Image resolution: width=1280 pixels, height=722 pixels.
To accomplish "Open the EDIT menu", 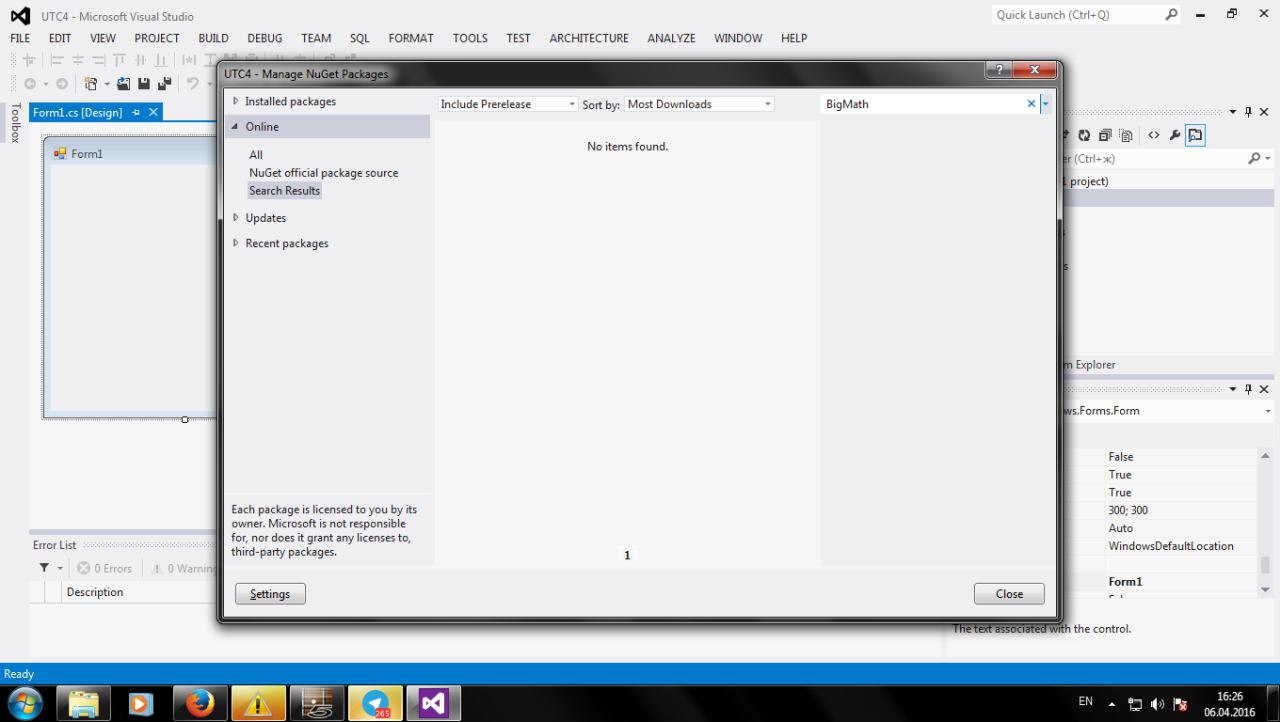I will (60, 38).
